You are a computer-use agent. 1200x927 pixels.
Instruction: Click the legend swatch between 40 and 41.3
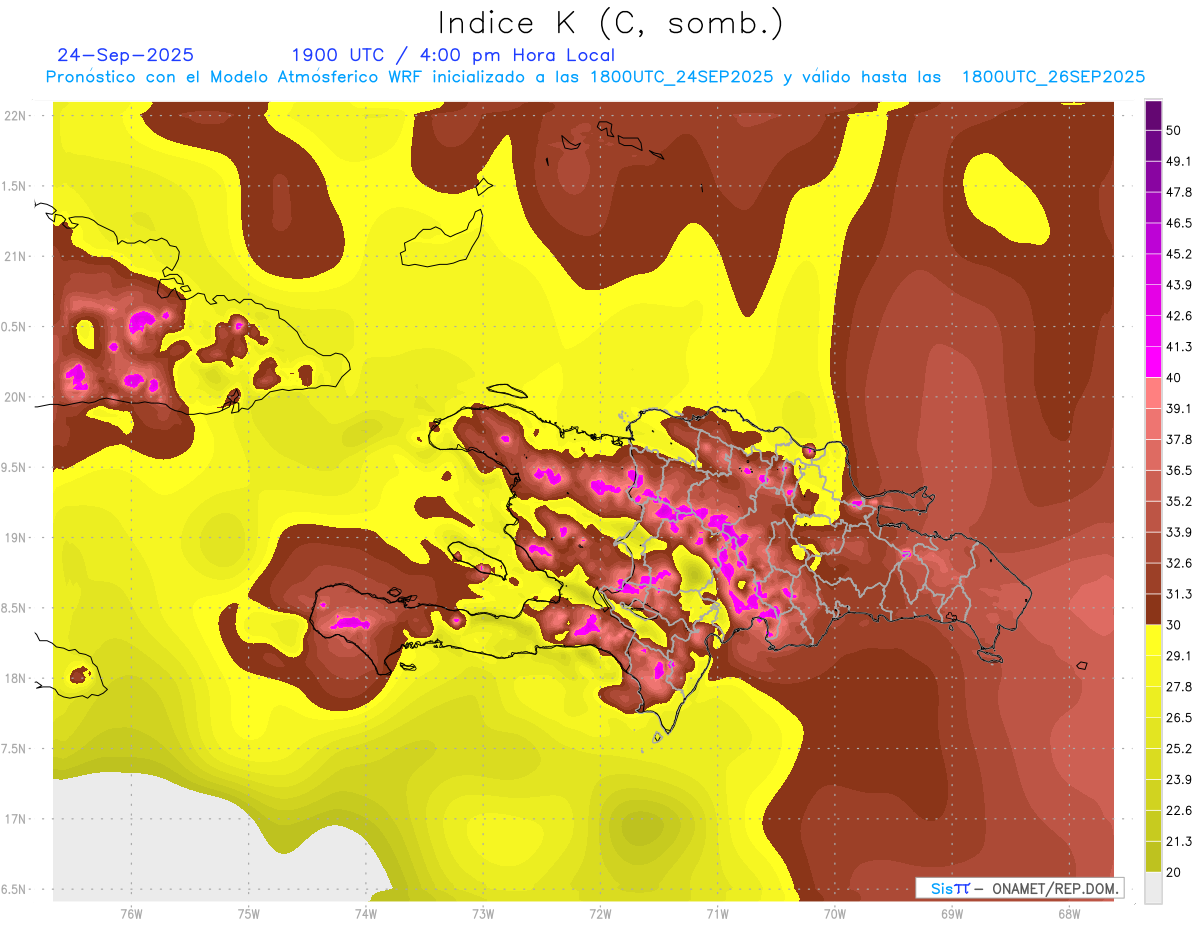pos(1153,361)
